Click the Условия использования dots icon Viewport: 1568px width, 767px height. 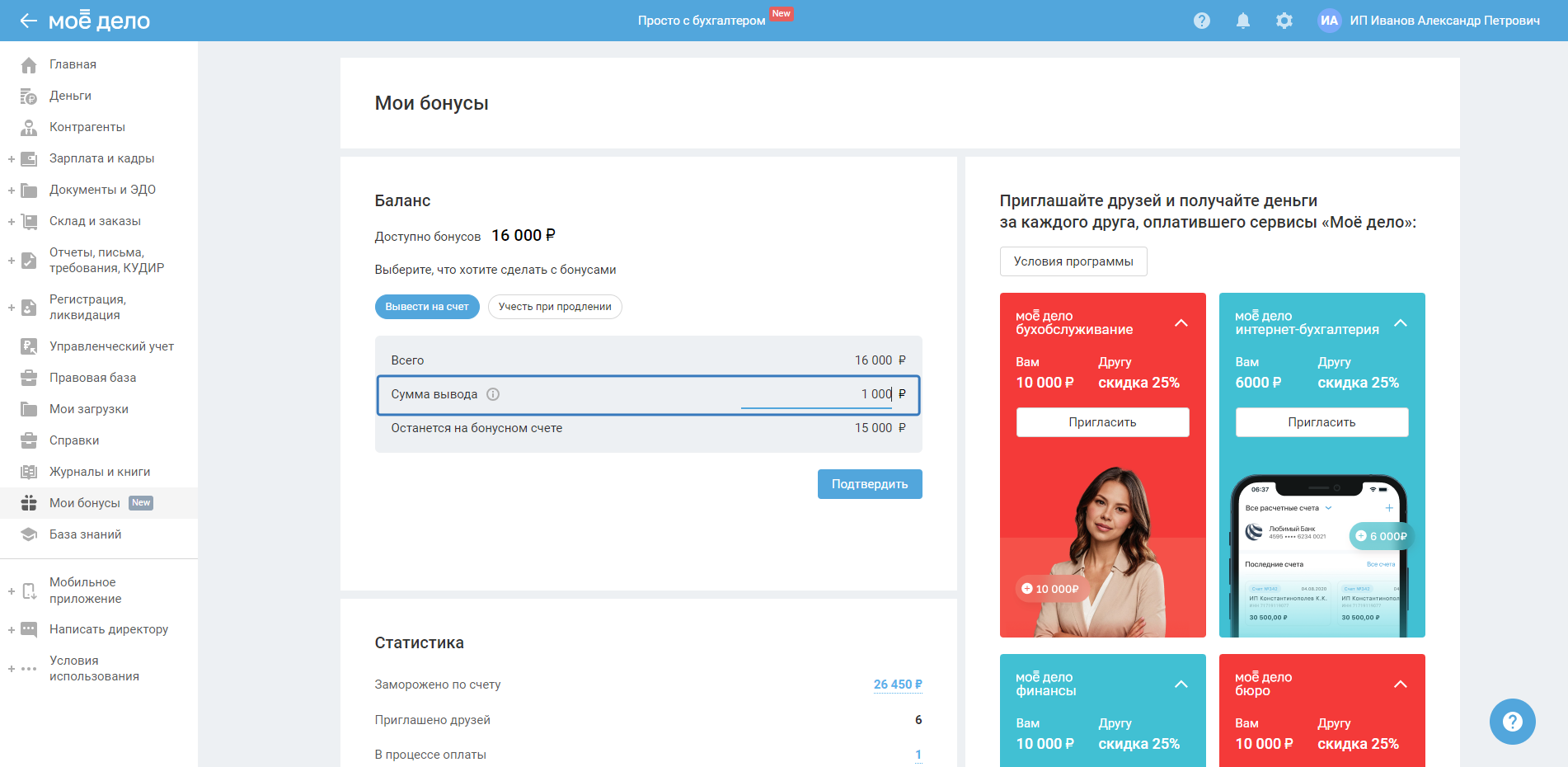coord(29,669)
